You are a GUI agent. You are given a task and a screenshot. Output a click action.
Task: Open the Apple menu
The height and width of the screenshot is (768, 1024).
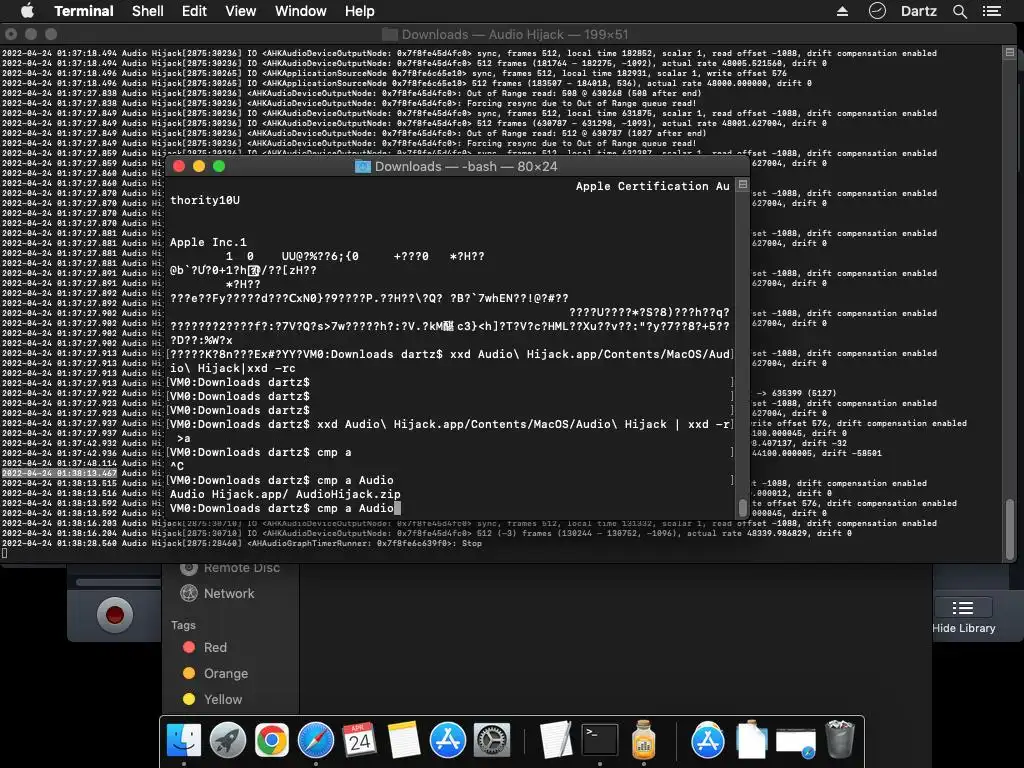[x=27, y=11]
